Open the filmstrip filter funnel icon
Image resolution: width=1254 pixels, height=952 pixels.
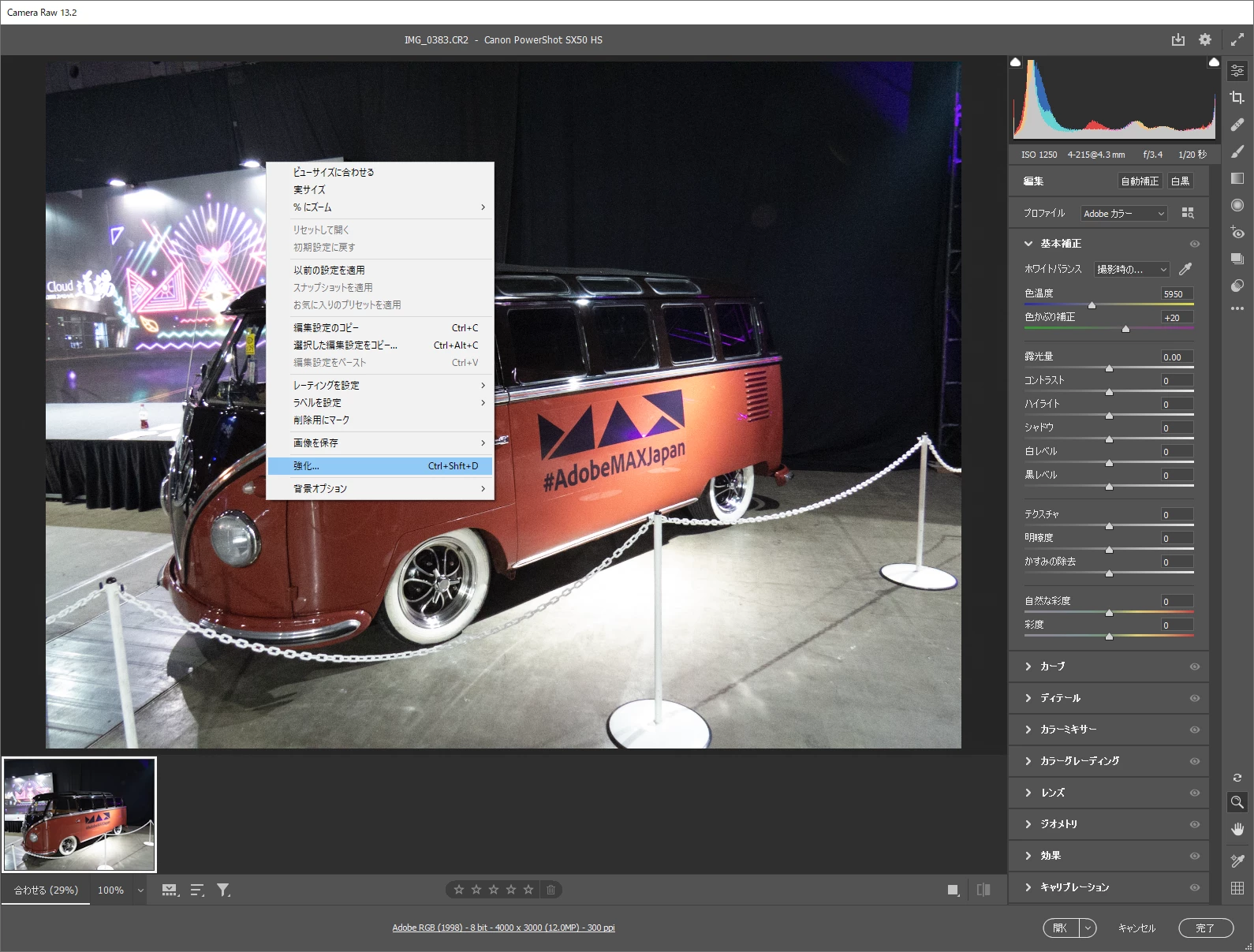pyautogui.click(x=224, y=890)
